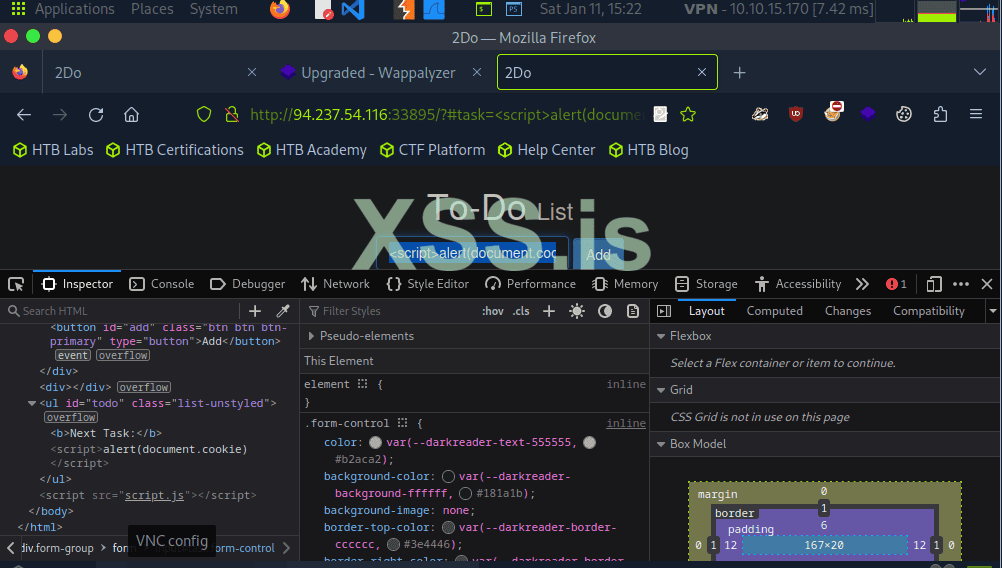Open tracking protection shield info
The width and height of the screenshot is (1002, 568).
coord(204,114)
